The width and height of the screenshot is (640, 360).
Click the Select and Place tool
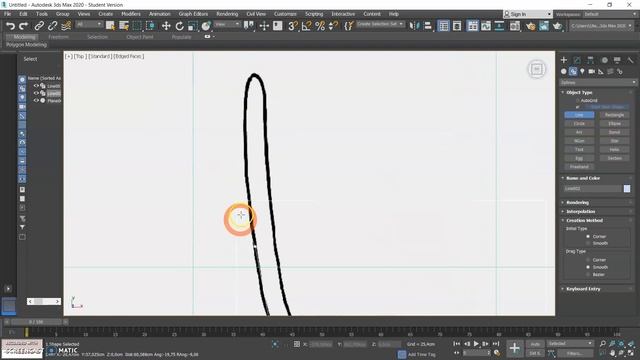[x=206, y=26]
